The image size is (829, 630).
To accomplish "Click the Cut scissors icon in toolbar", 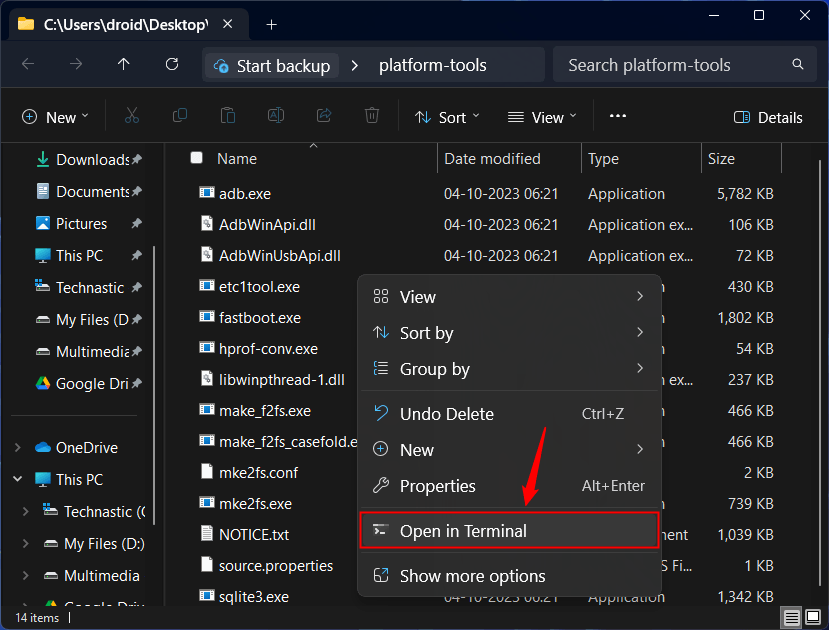I will coord(132,116).
